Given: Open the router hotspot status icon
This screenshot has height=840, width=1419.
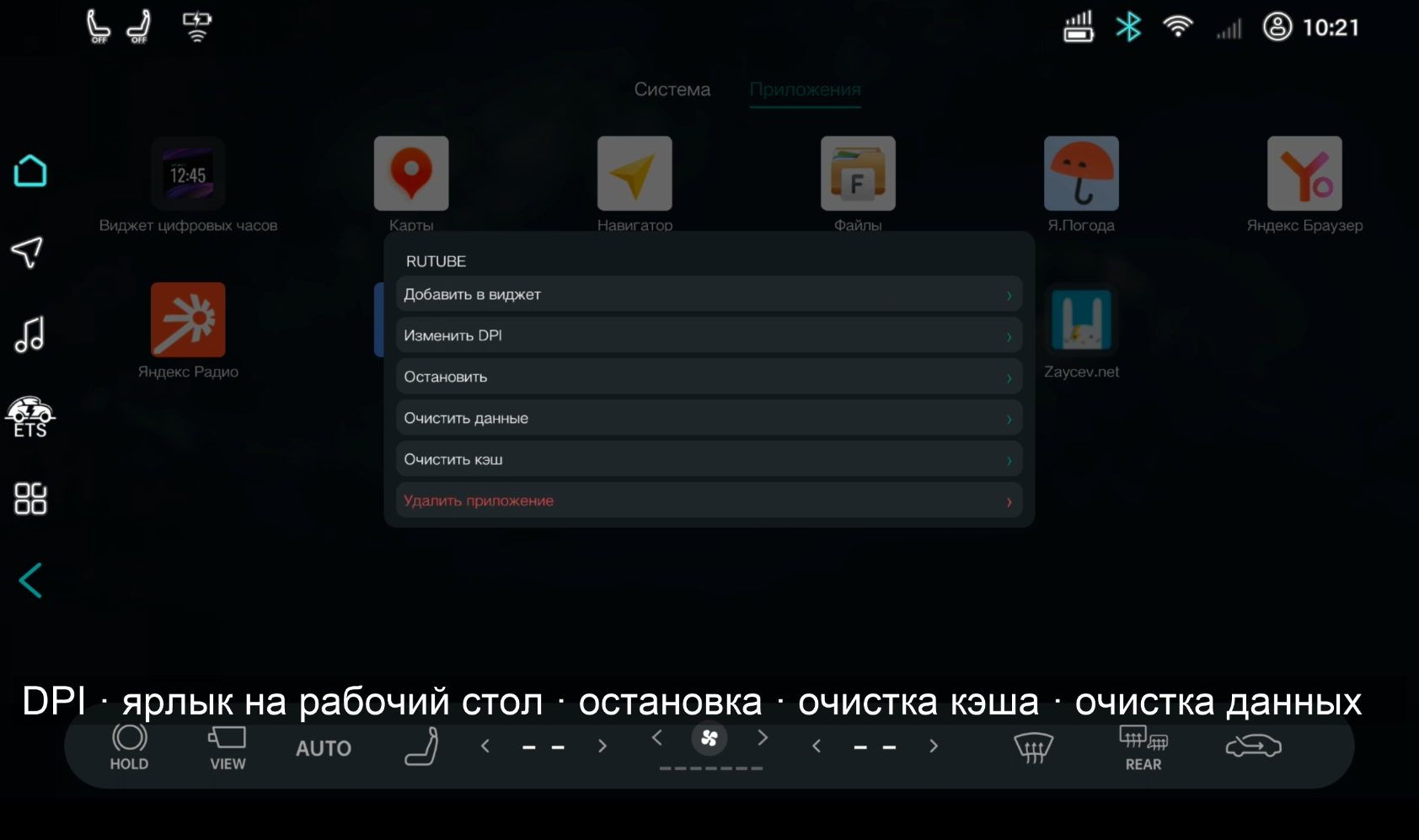Looking at the screenshot, I should click(1079, 26).
